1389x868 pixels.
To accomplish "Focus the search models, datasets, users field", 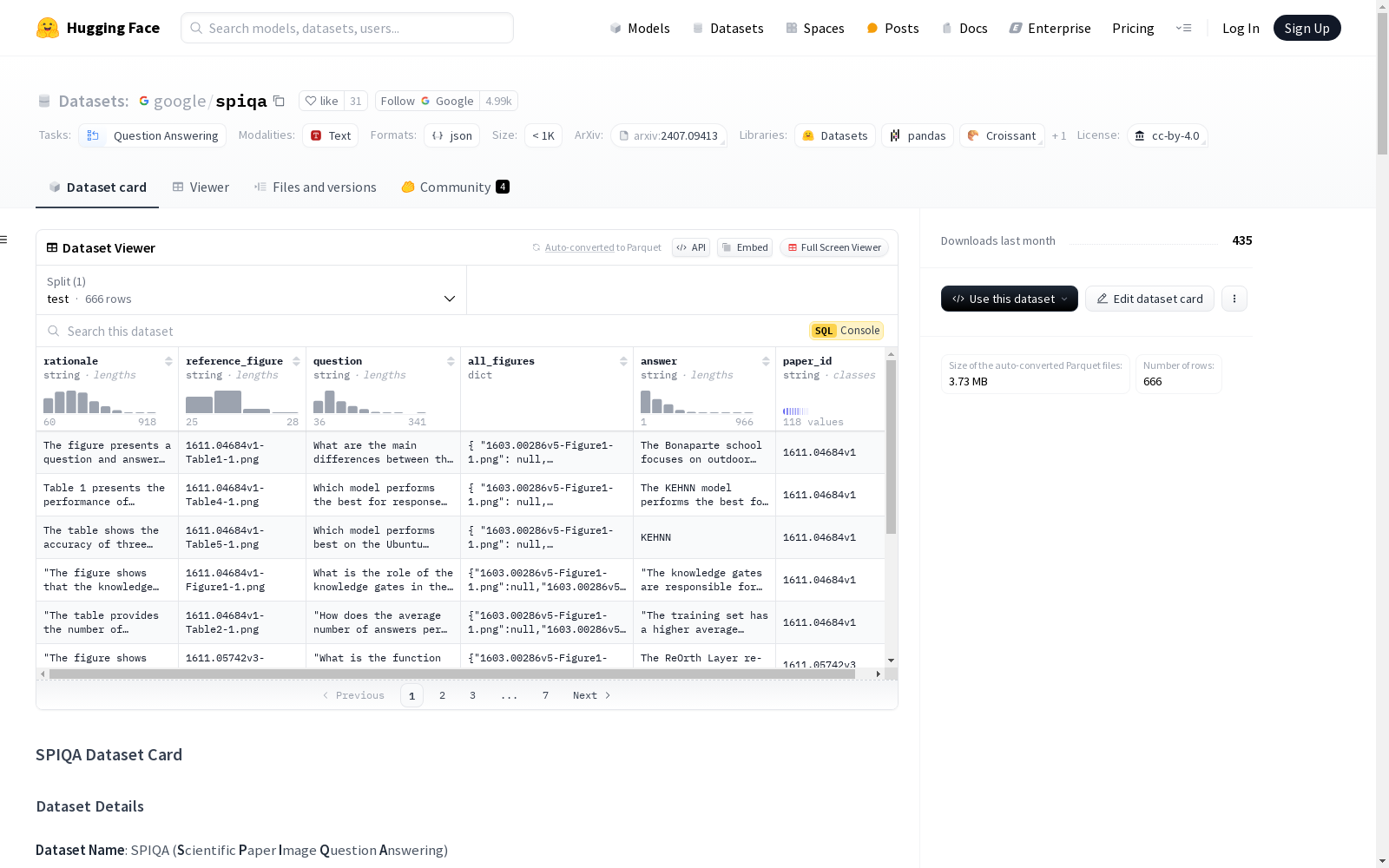I will 347,28.
